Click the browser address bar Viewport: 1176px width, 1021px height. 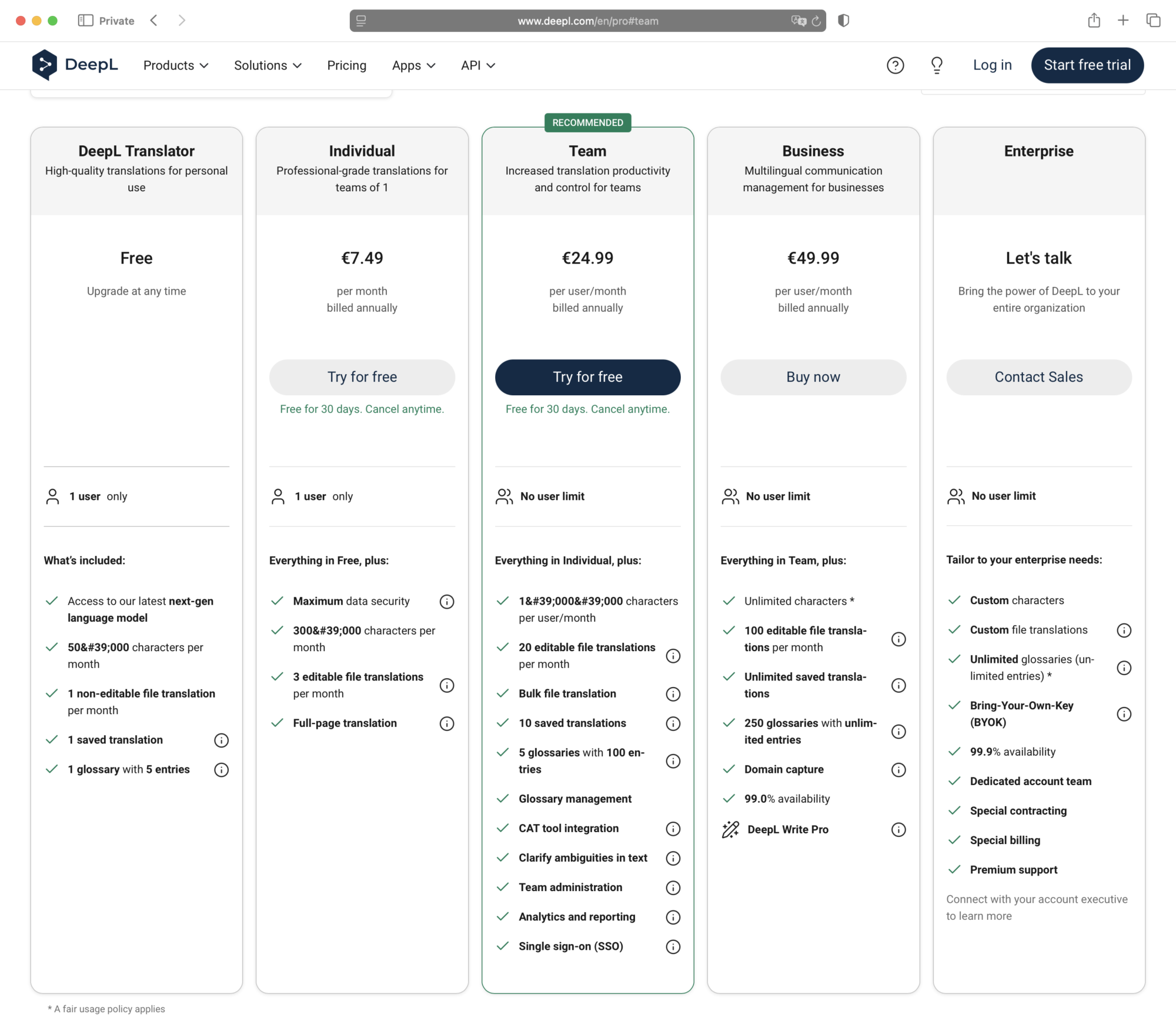coord(587,21)
